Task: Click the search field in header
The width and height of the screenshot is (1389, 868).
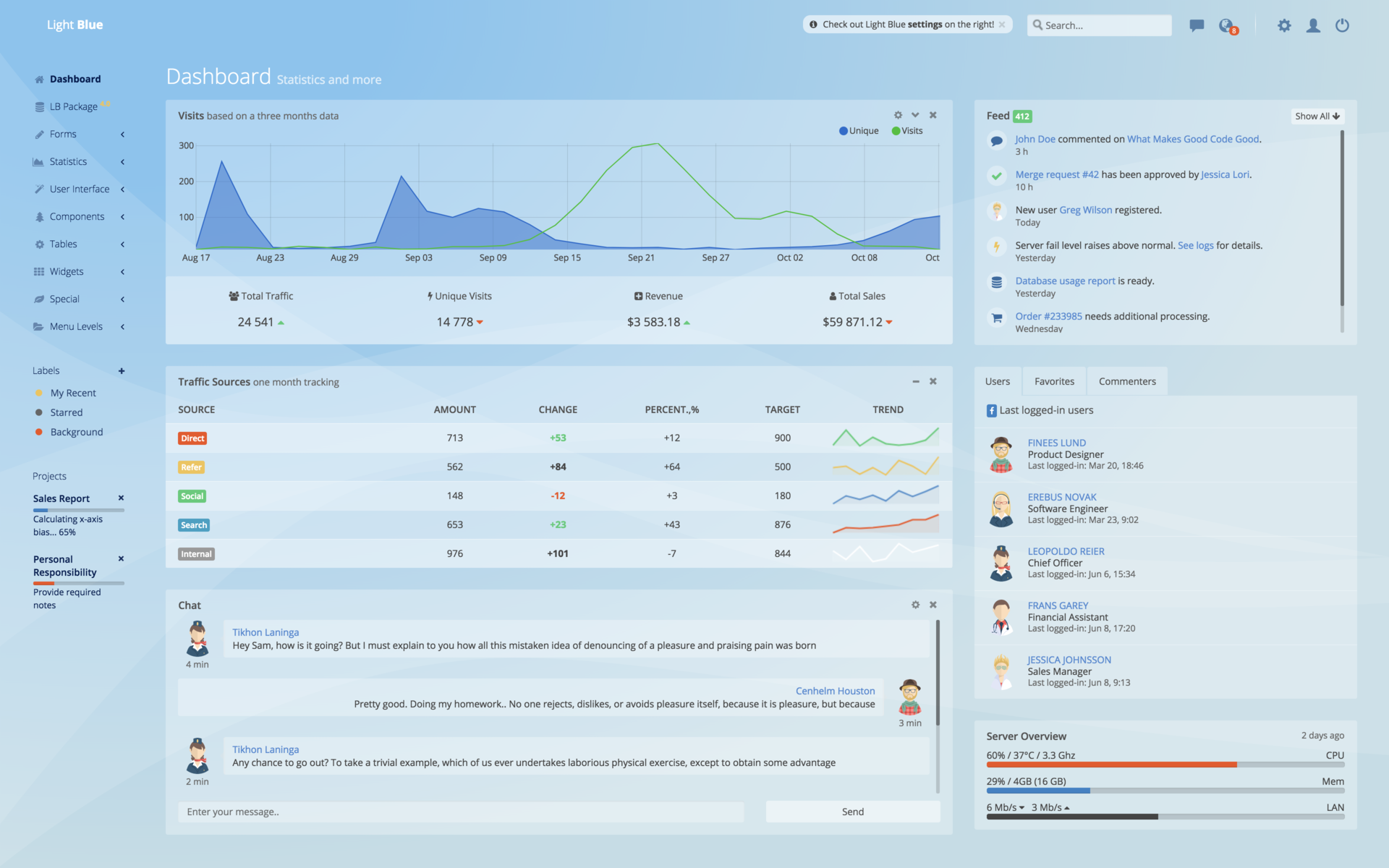Action: pos(1099,25)
